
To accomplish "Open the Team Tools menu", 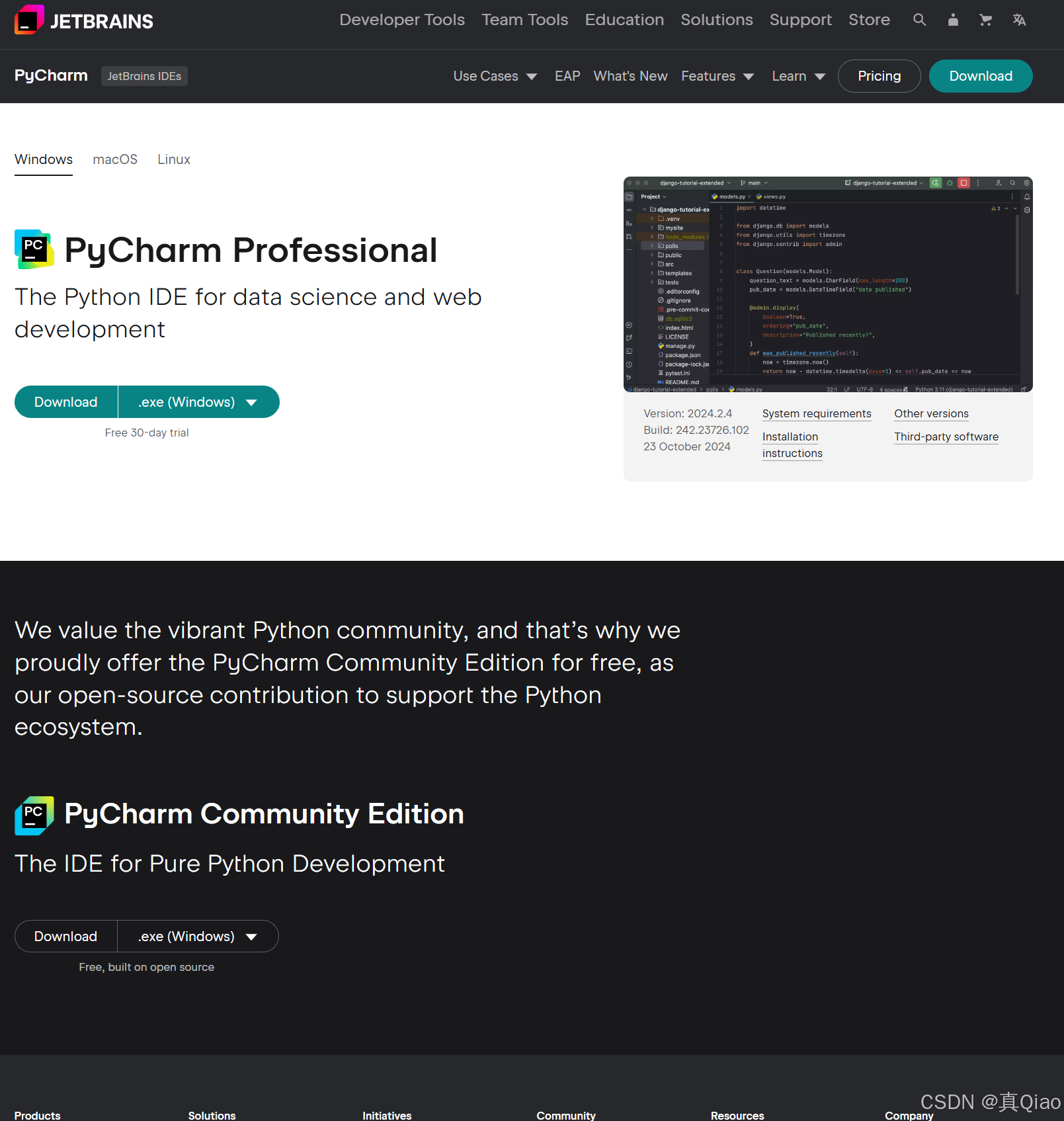I will point(525,20).
